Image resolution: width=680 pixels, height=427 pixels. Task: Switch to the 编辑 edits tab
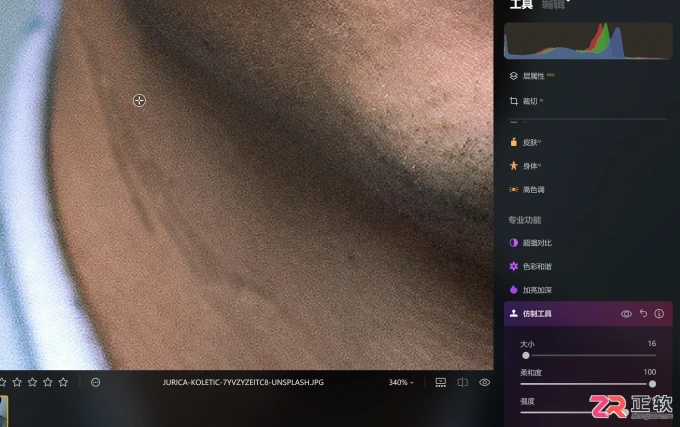(x=553, y=4)
